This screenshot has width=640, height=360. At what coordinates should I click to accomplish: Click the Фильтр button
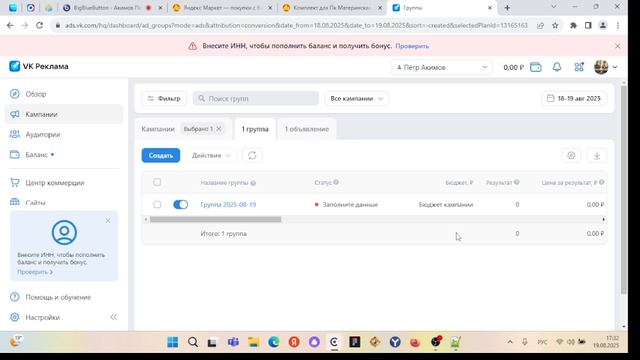tap(164, 98)
